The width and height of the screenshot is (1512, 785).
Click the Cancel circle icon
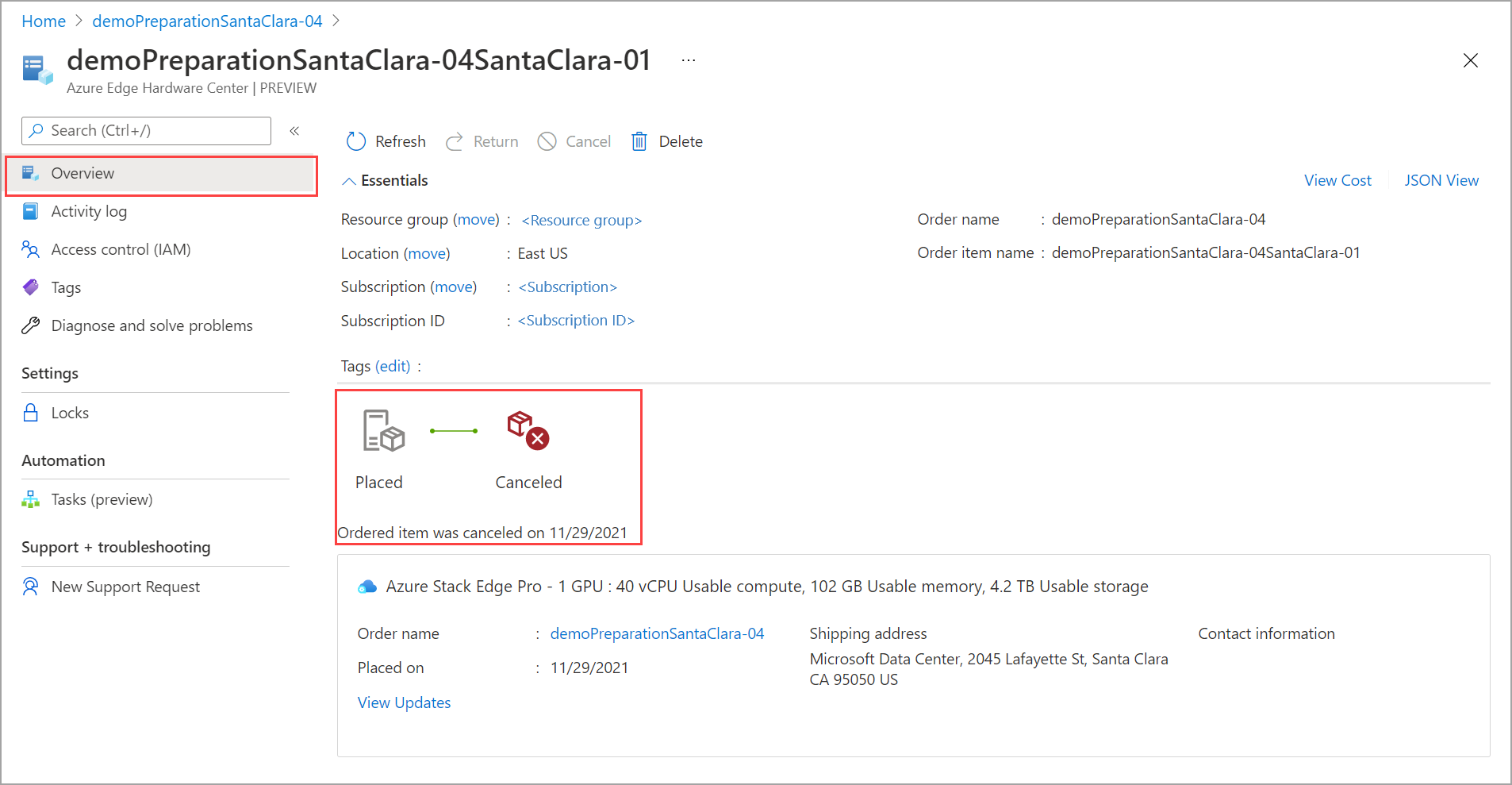point(547,141)
